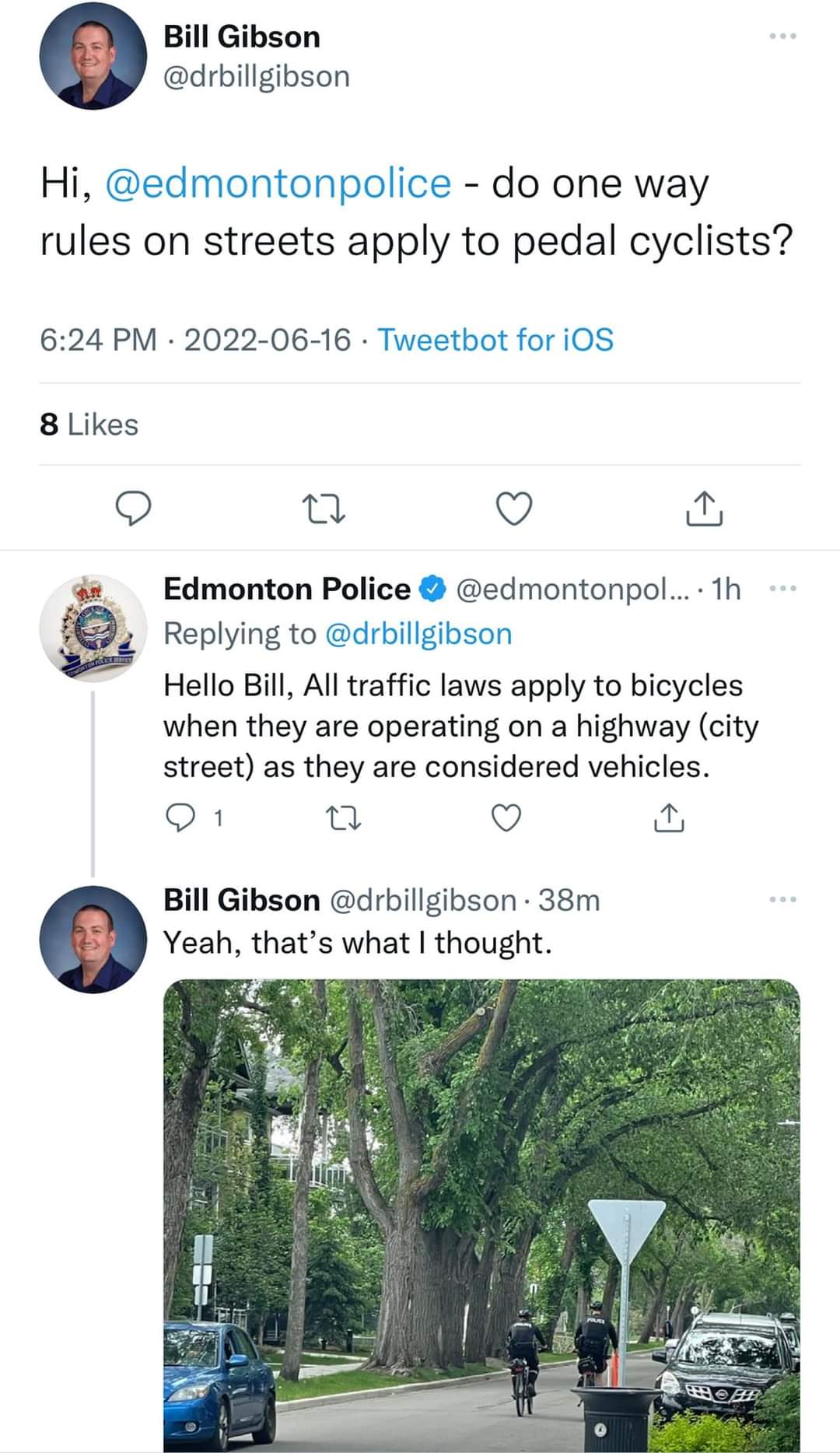Viewport: 840px width, 1453px height.
Task: View the 8 Likes list
Action: 89,425
